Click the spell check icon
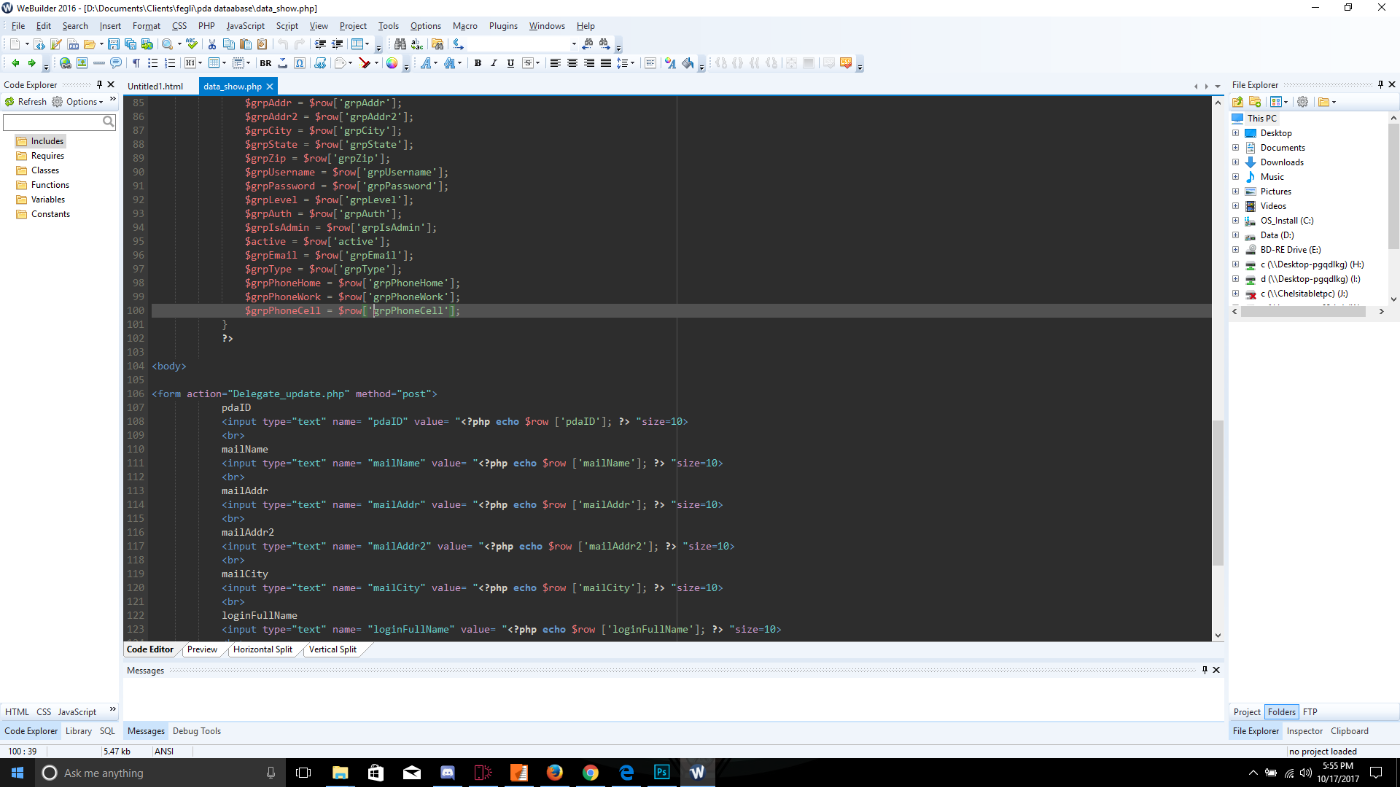1400x787 pixels. click(192, 44)
